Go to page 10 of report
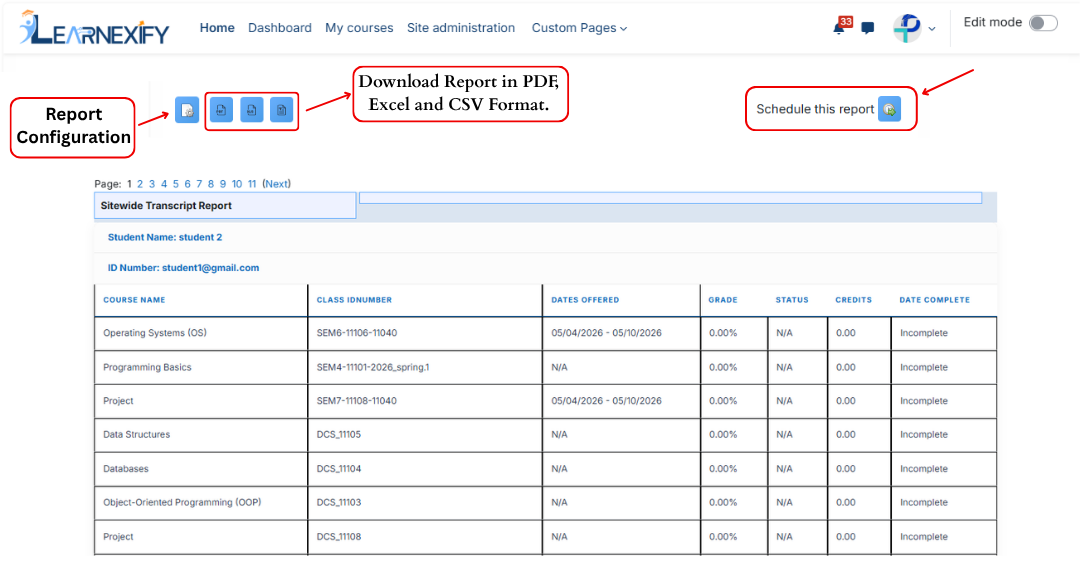Screen dimensions: 1080x566 pyautogui.click(x=237, y=184)
